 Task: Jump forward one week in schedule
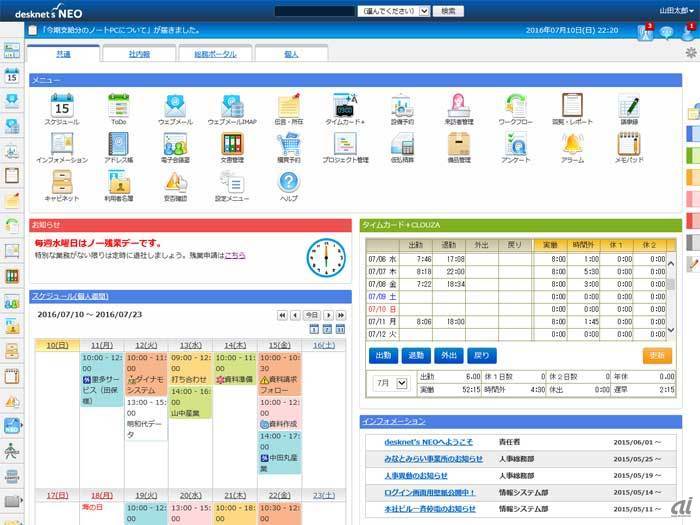pos(341,315)
